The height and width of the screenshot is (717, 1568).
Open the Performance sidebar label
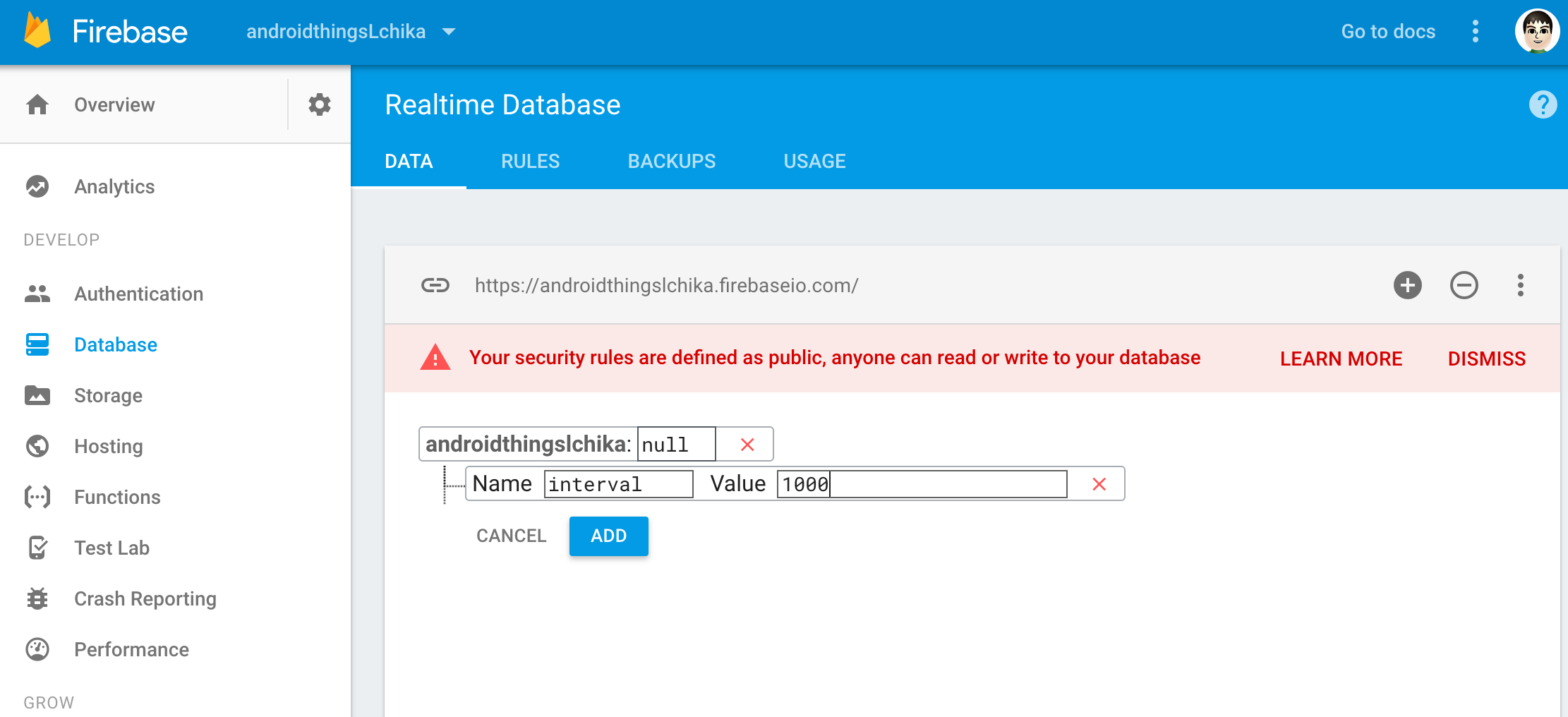coord(132,649)
